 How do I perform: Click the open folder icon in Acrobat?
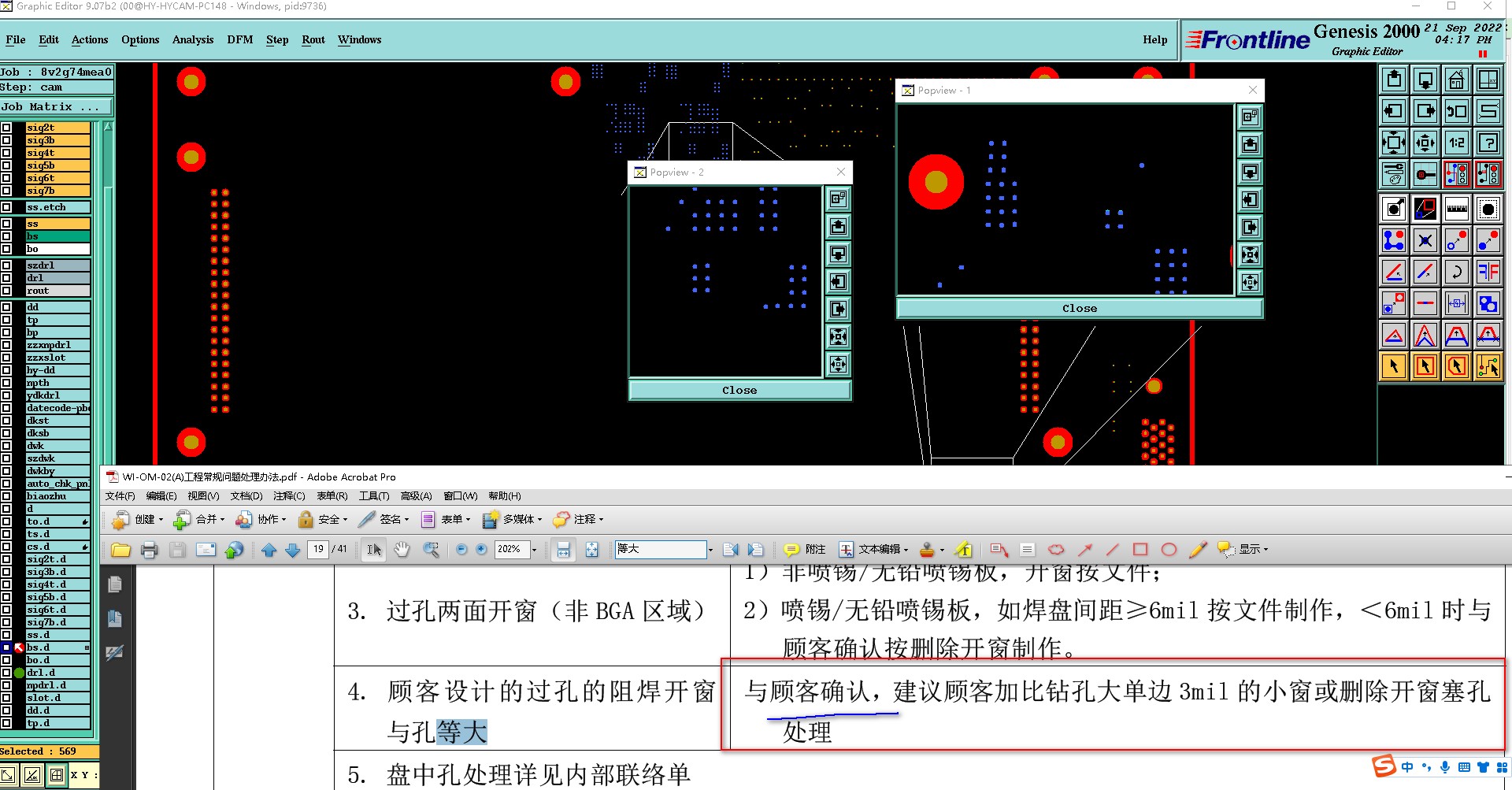[x=120, y=550]
